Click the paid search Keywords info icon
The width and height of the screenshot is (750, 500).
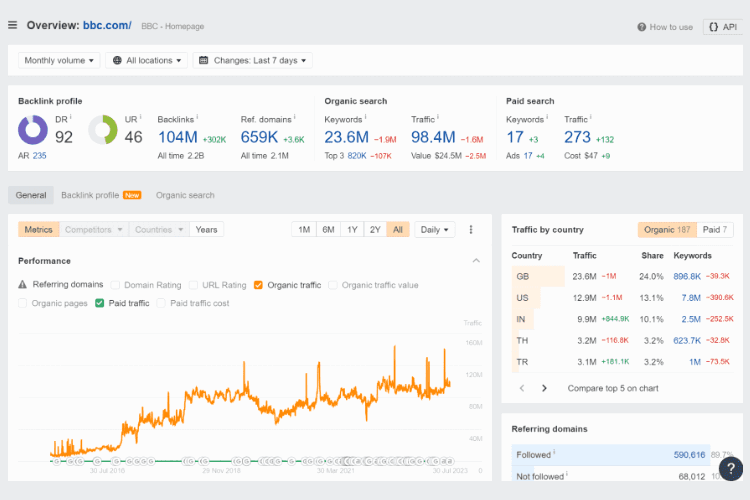547,116
